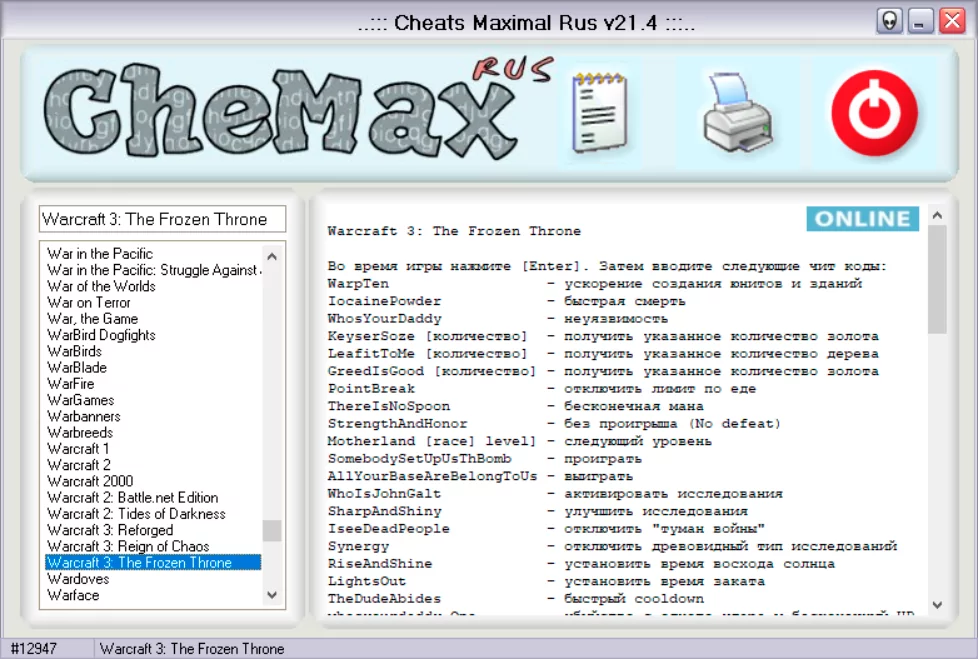This screenshot has height=659, width=978.
Task: Select WarBird Dogfights
Action: (x=153, y=335)
